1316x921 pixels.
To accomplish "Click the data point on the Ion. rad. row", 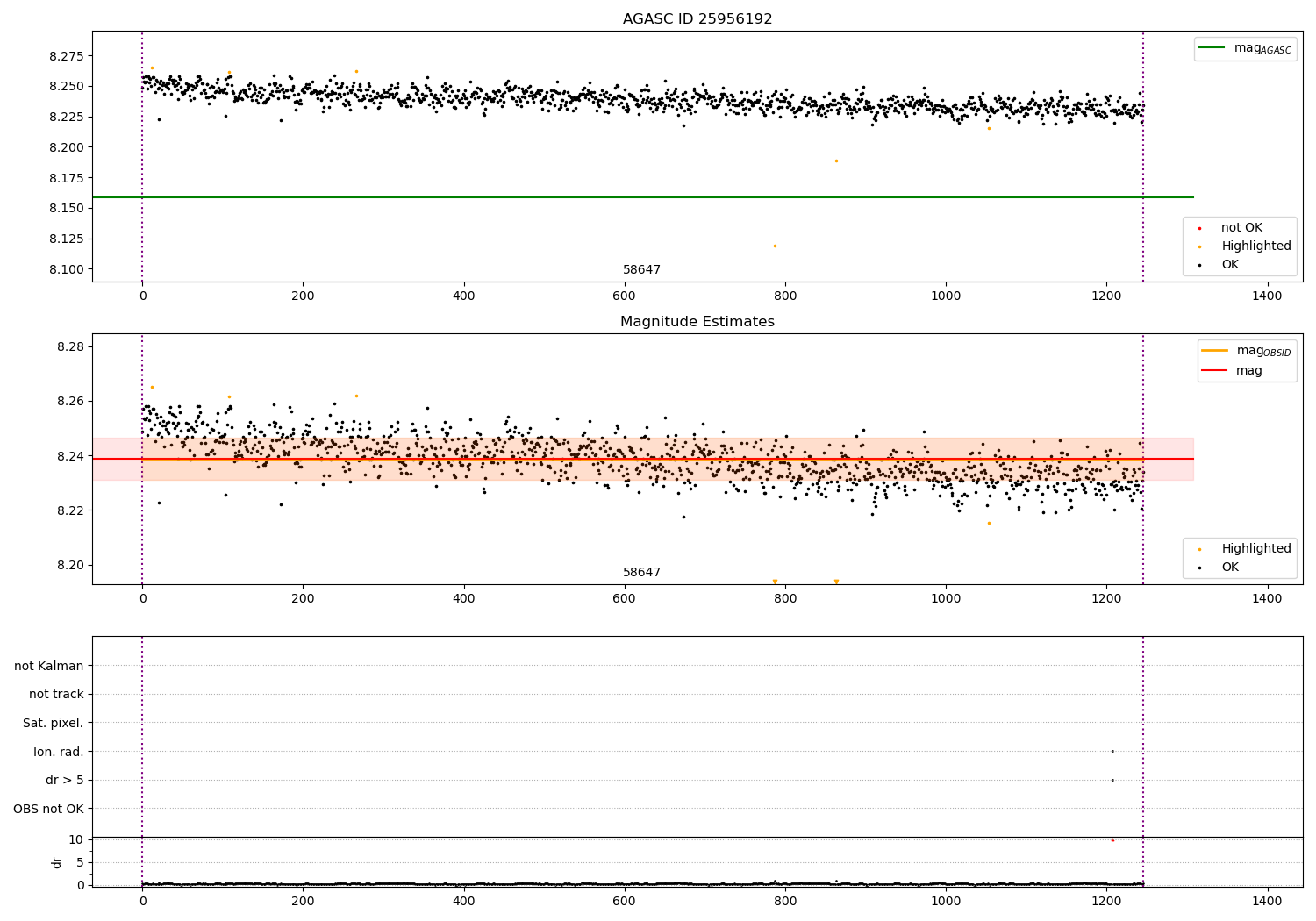I will [x=1112, y=751].
